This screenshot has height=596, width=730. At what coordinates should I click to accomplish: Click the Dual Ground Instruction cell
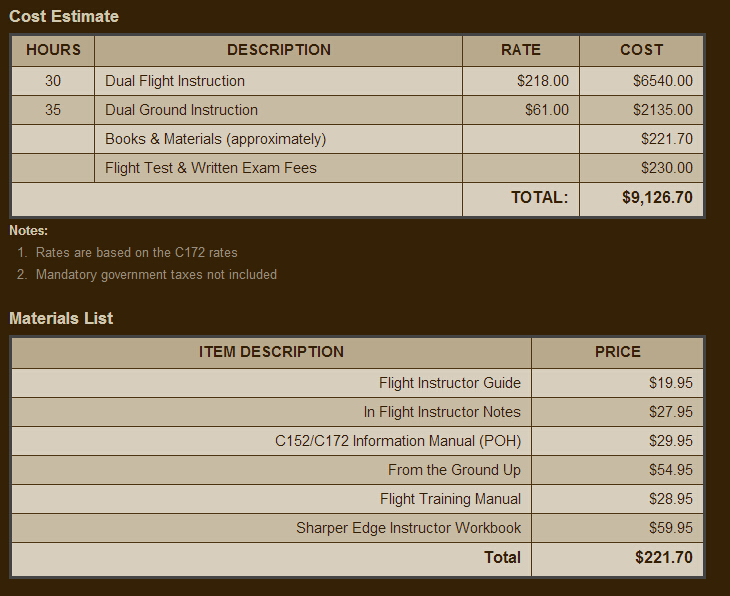point(181,110)
